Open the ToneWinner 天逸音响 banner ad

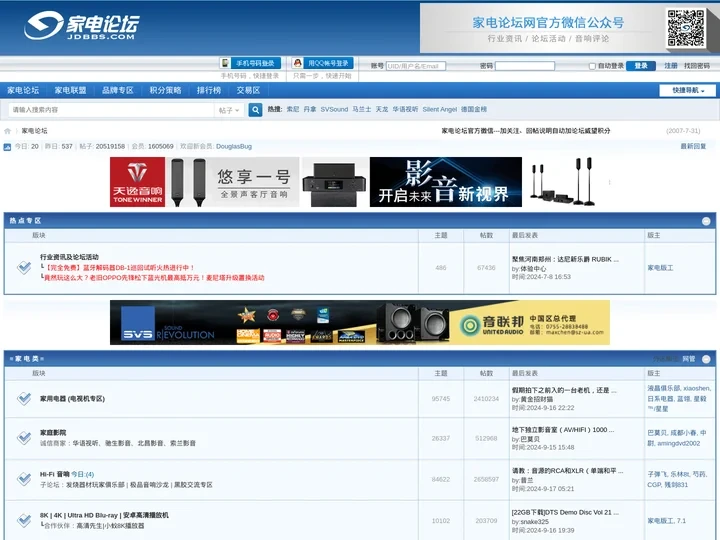[204, 182]
